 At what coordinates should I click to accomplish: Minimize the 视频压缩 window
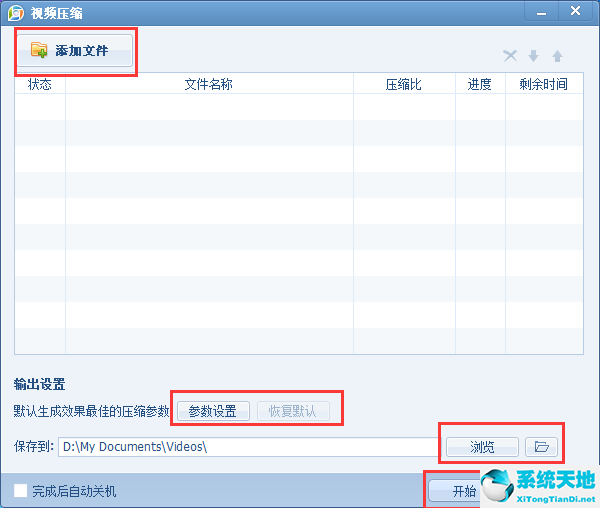[x=541, y=12]
